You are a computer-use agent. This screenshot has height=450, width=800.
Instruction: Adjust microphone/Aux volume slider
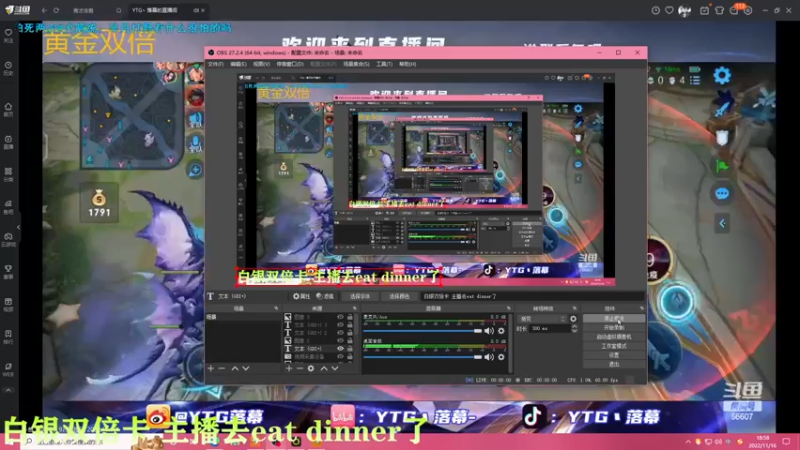[422, 331]
